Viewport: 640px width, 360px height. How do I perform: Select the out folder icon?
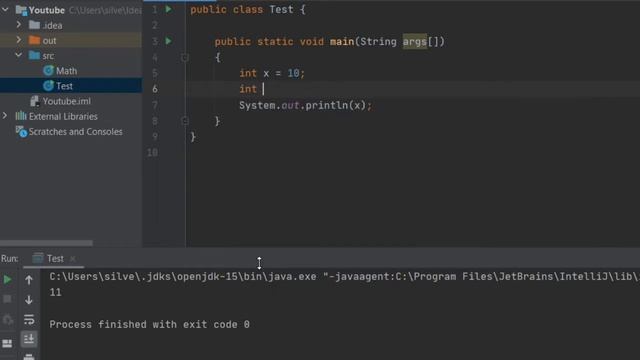[x=35, y=40]
